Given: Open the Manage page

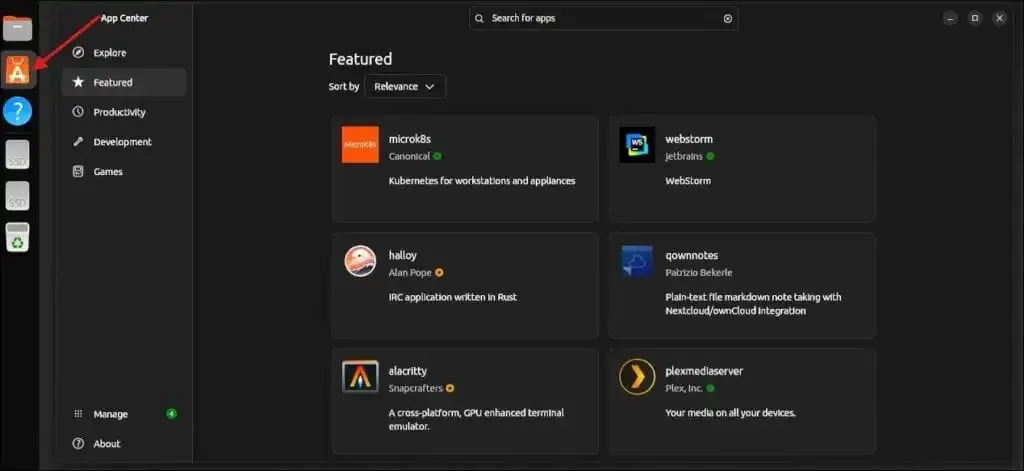Looking at the screenshot, I should pos(123,414).
